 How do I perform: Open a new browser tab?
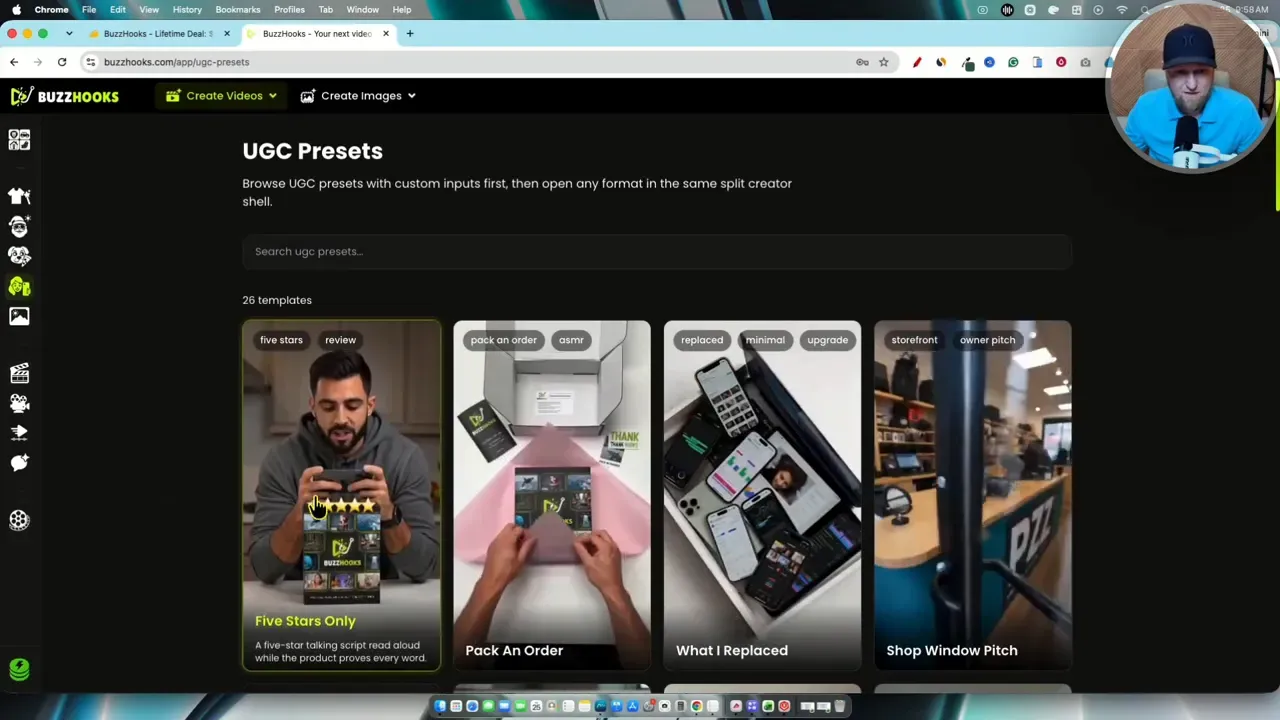(410, 34)
